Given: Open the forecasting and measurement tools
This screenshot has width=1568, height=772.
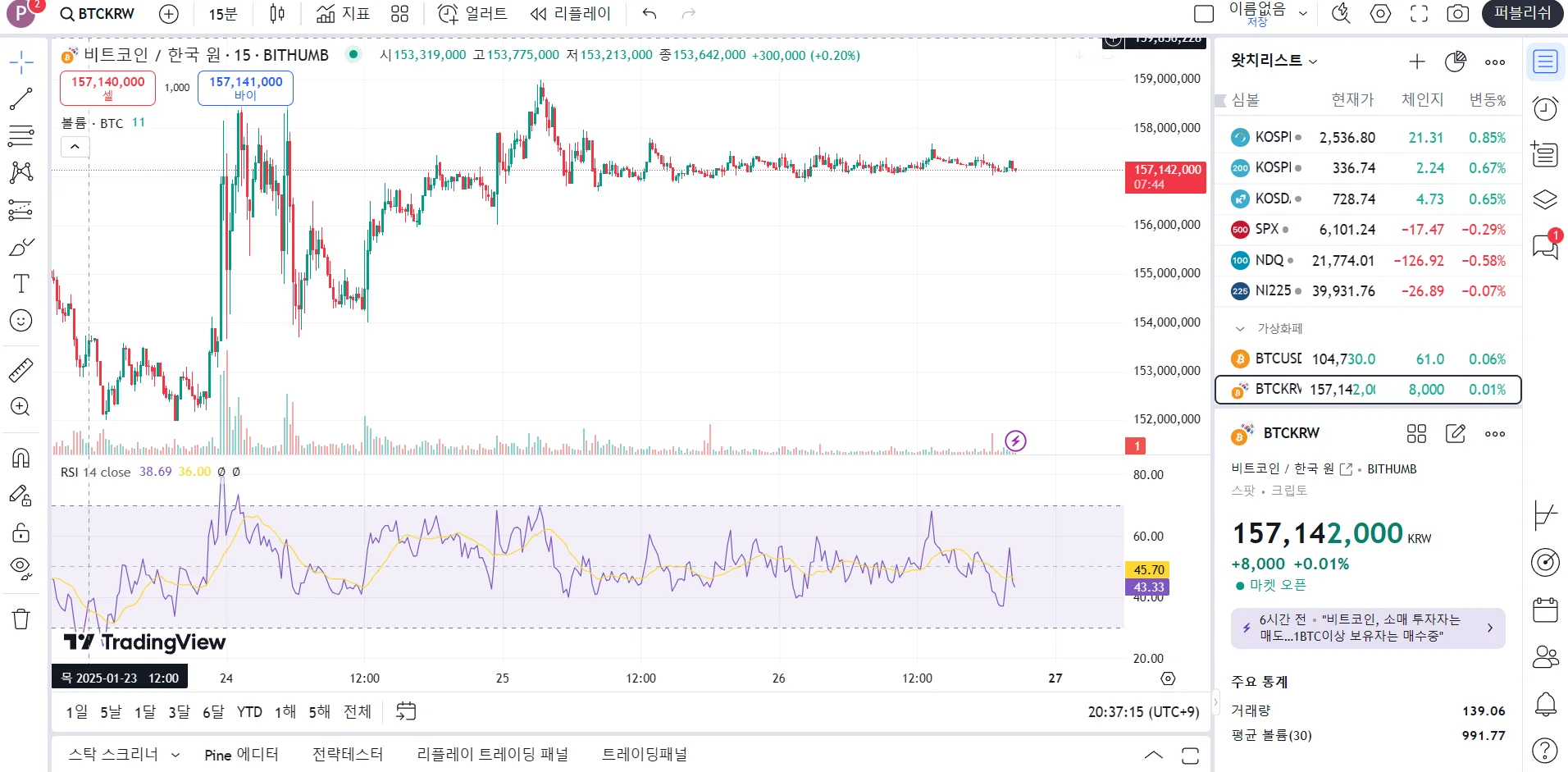Looking at the screenshot, I should point(21,210).
